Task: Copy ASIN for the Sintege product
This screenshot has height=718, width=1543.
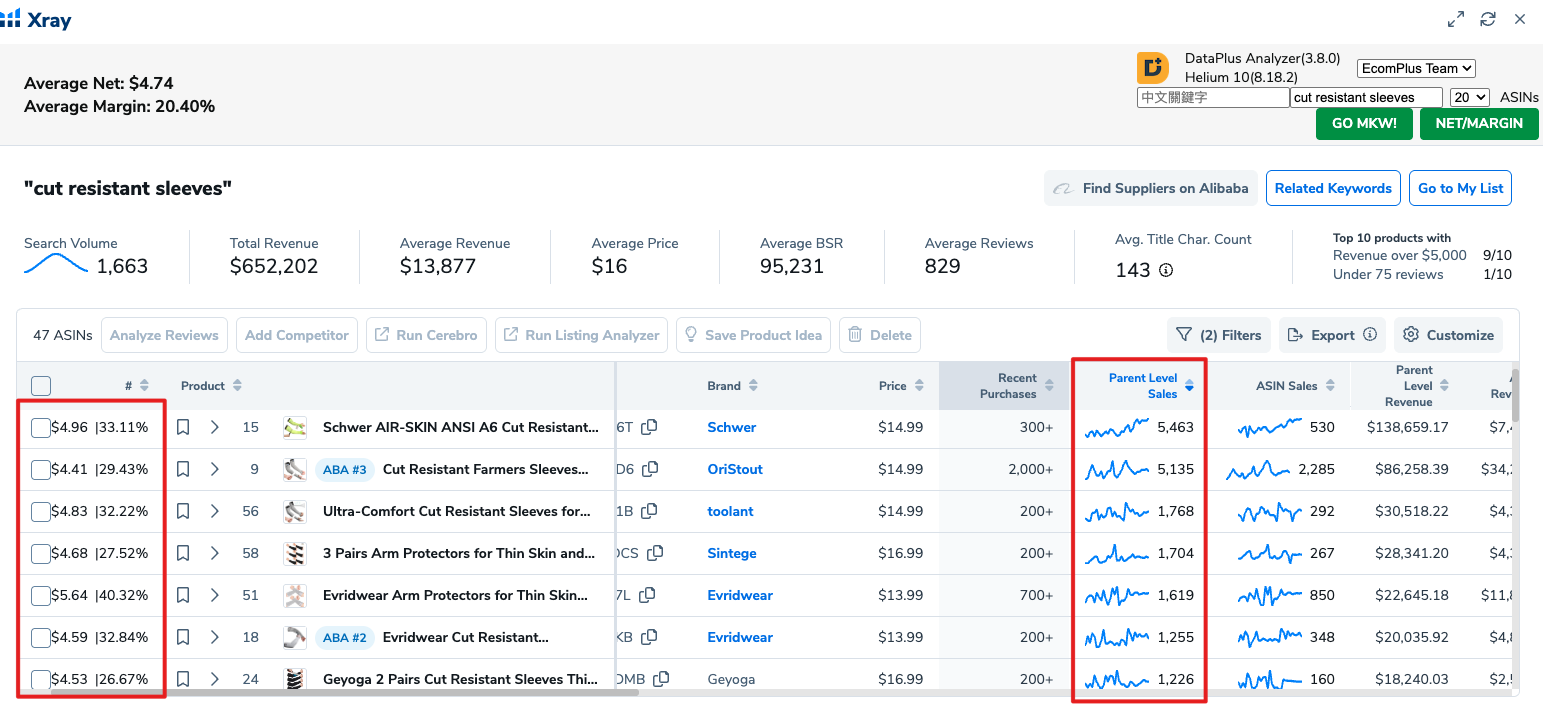Action: click(656, 553)
